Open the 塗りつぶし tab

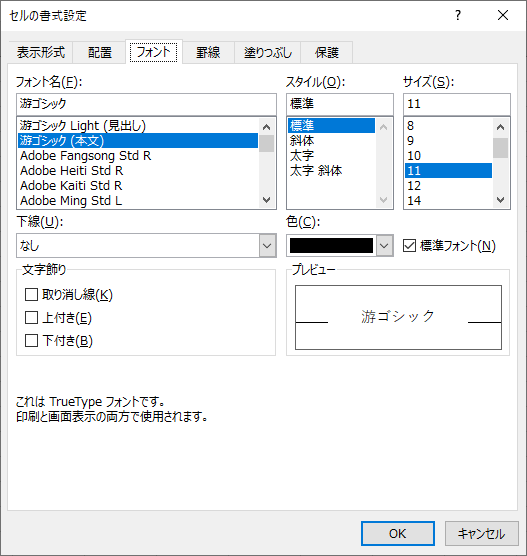tap(267, 52)
